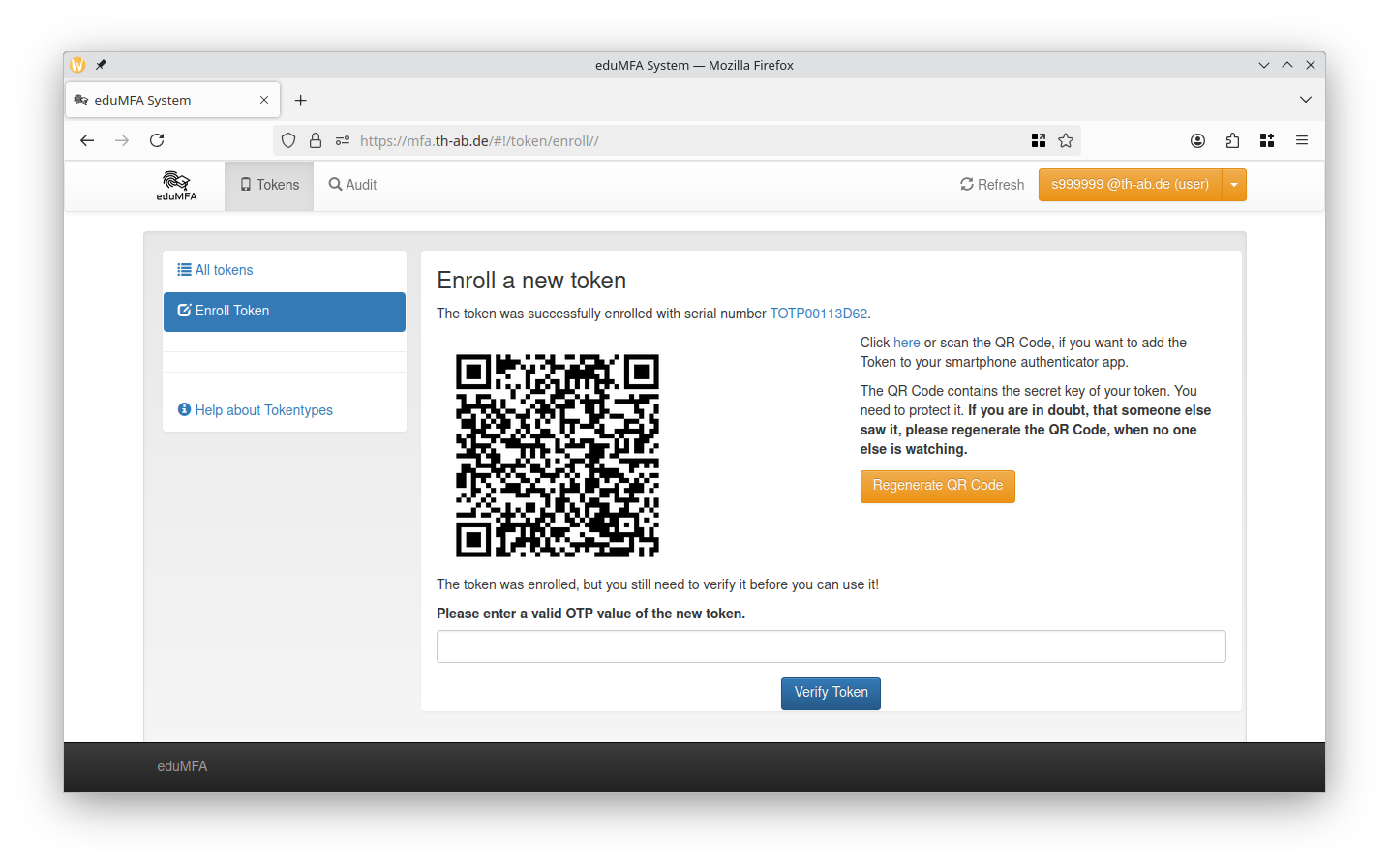The width and height of the screenshot is (1390, 868).
Task: Click the QR code icon in address bar
Action: 1039,140
